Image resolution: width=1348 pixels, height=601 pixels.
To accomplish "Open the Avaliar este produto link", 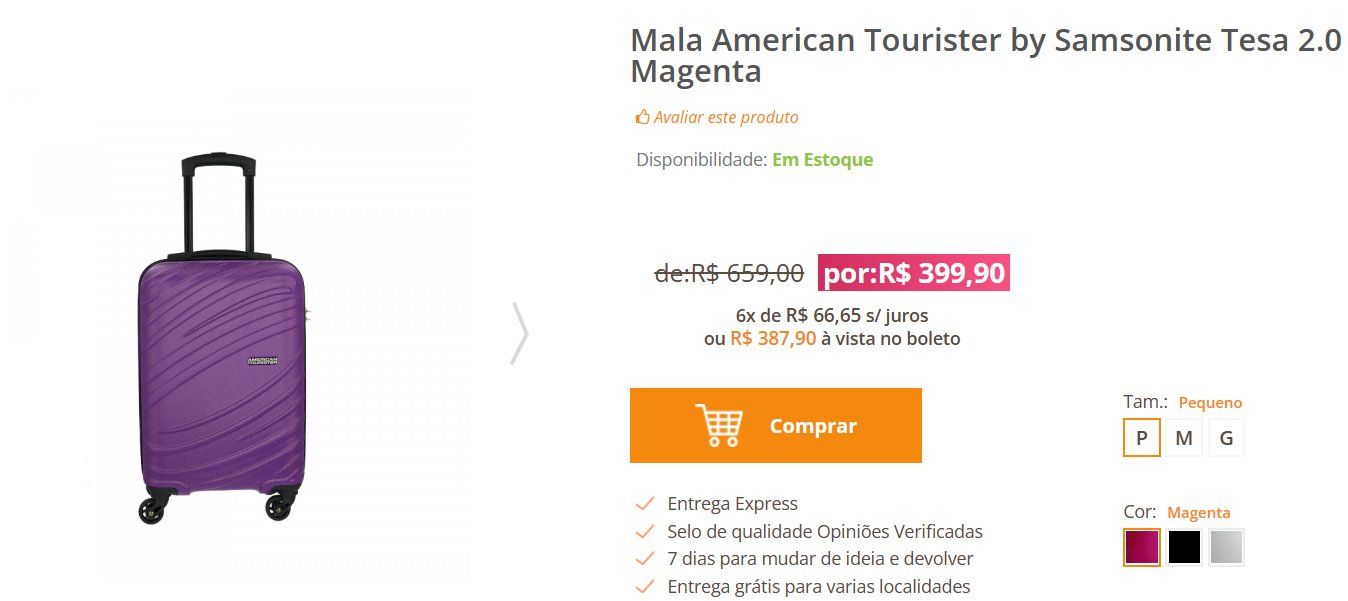I will tap(726, 117).
